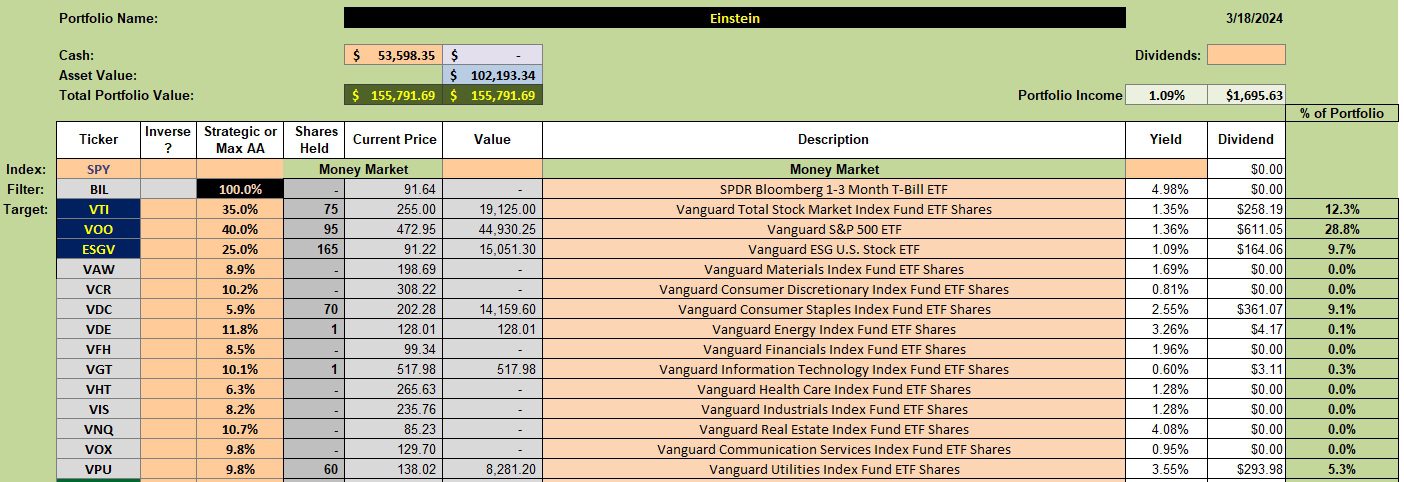Select the VDC ticker cell
1404x482 pixels.
click(98, 310)
